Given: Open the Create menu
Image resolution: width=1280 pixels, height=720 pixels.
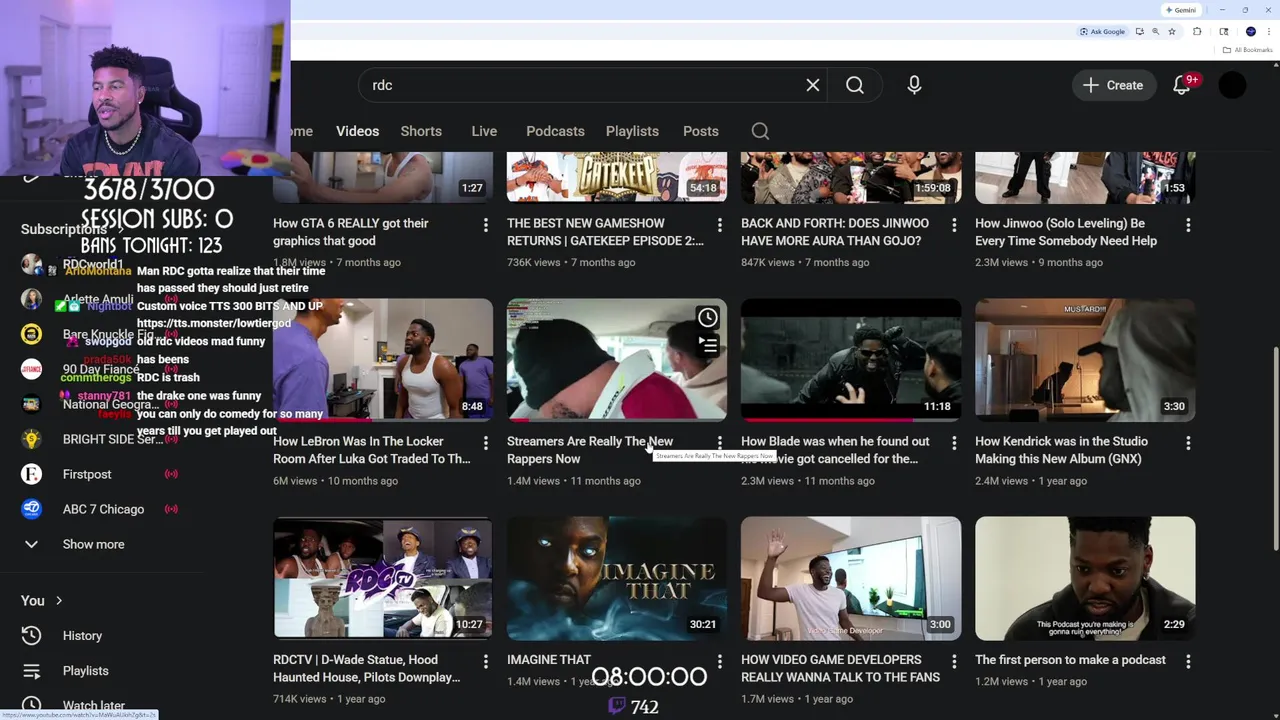Looking at the screenshot, I should click(x=1113, y=85).
